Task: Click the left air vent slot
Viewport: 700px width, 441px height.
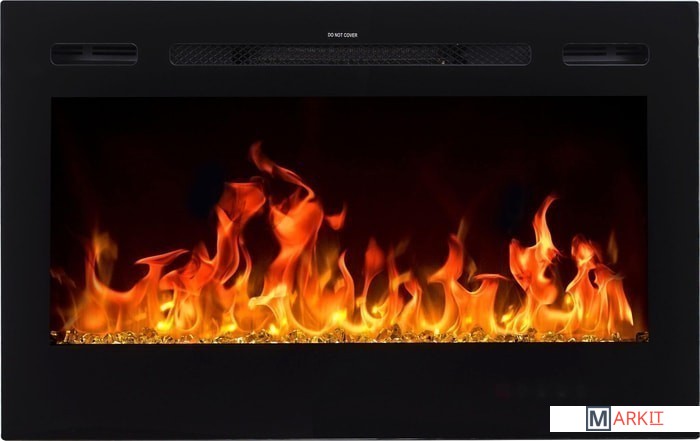Action: (x=94, y=54)
